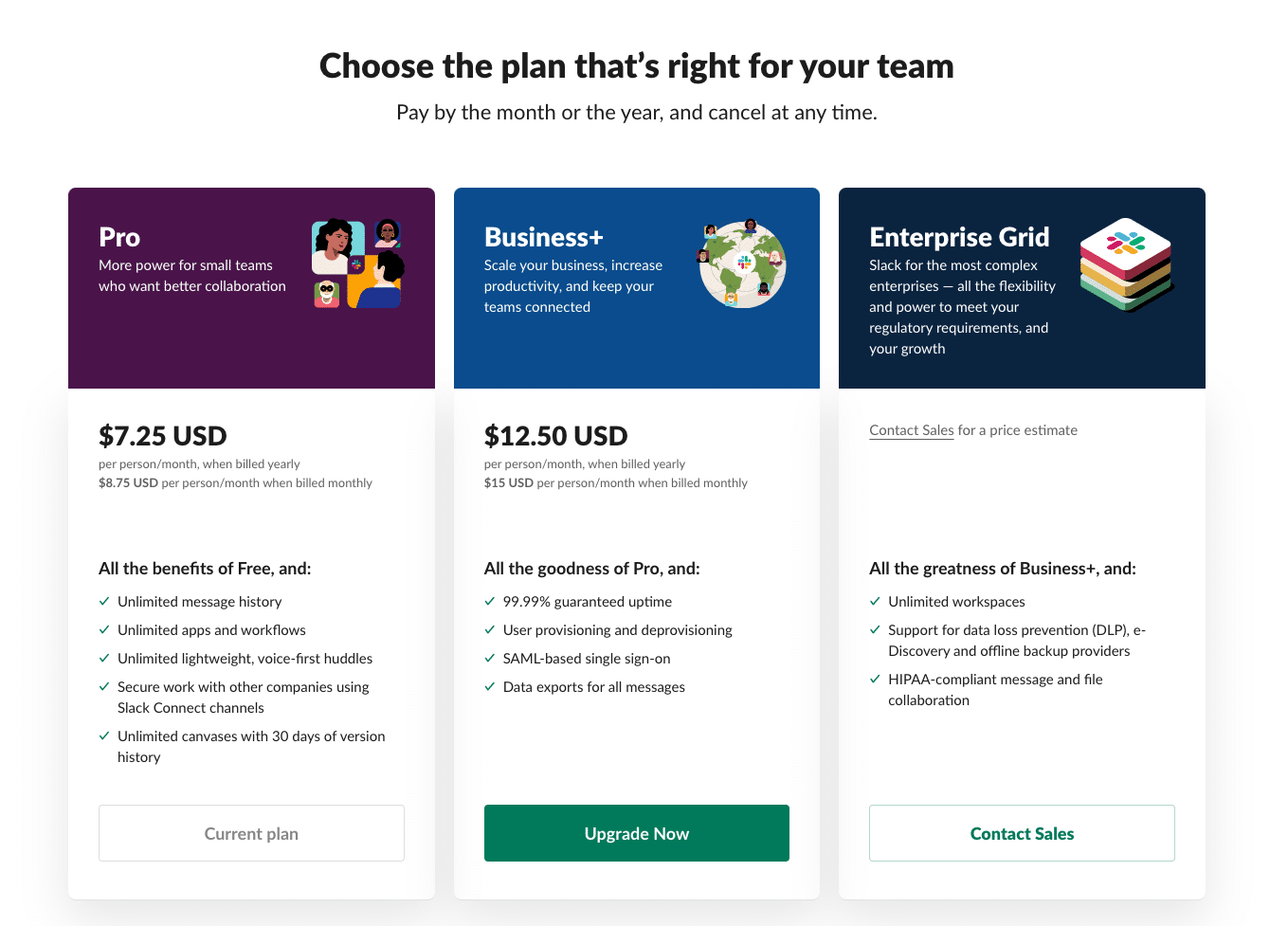The image size is (1288, 926).
Task: Click the $12.50 USD price text
Action: click(x=556, y=436)
